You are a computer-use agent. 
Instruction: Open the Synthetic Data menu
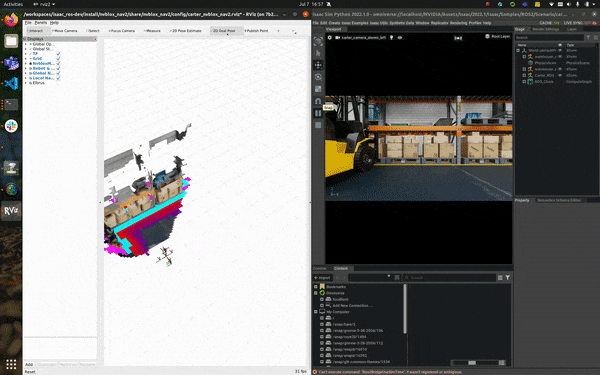[401, 23]
